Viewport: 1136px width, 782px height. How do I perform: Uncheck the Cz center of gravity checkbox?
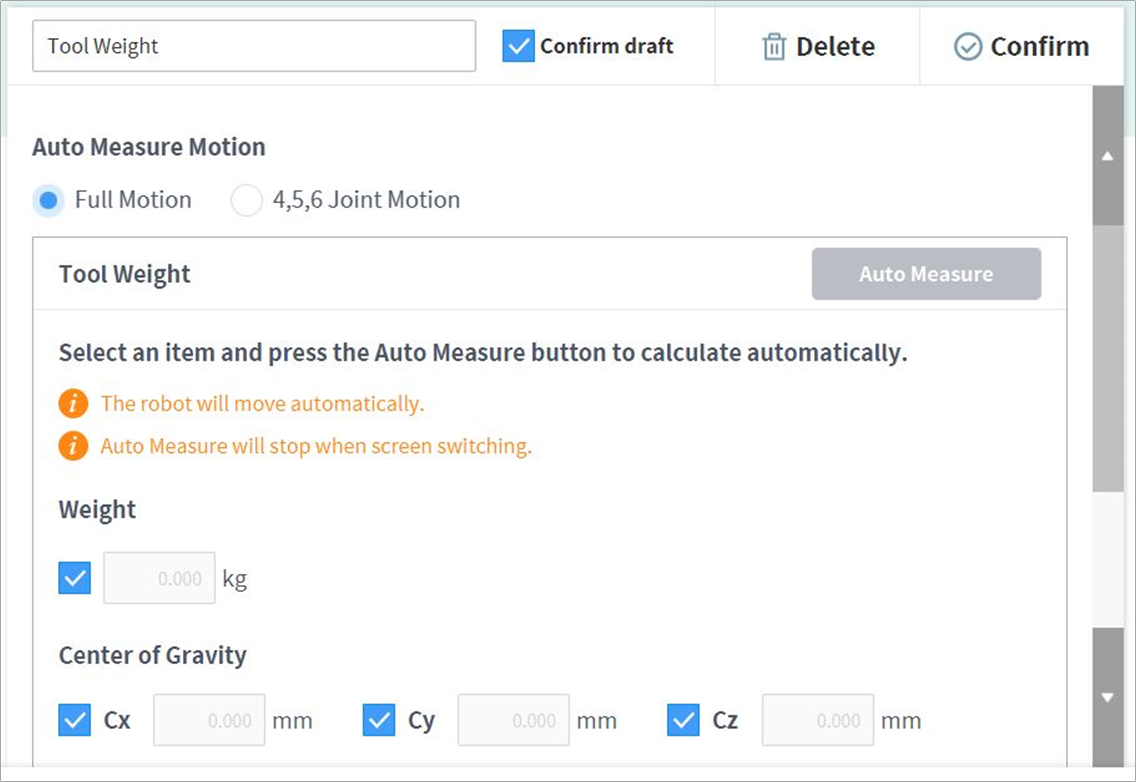(x=683, y=720)
